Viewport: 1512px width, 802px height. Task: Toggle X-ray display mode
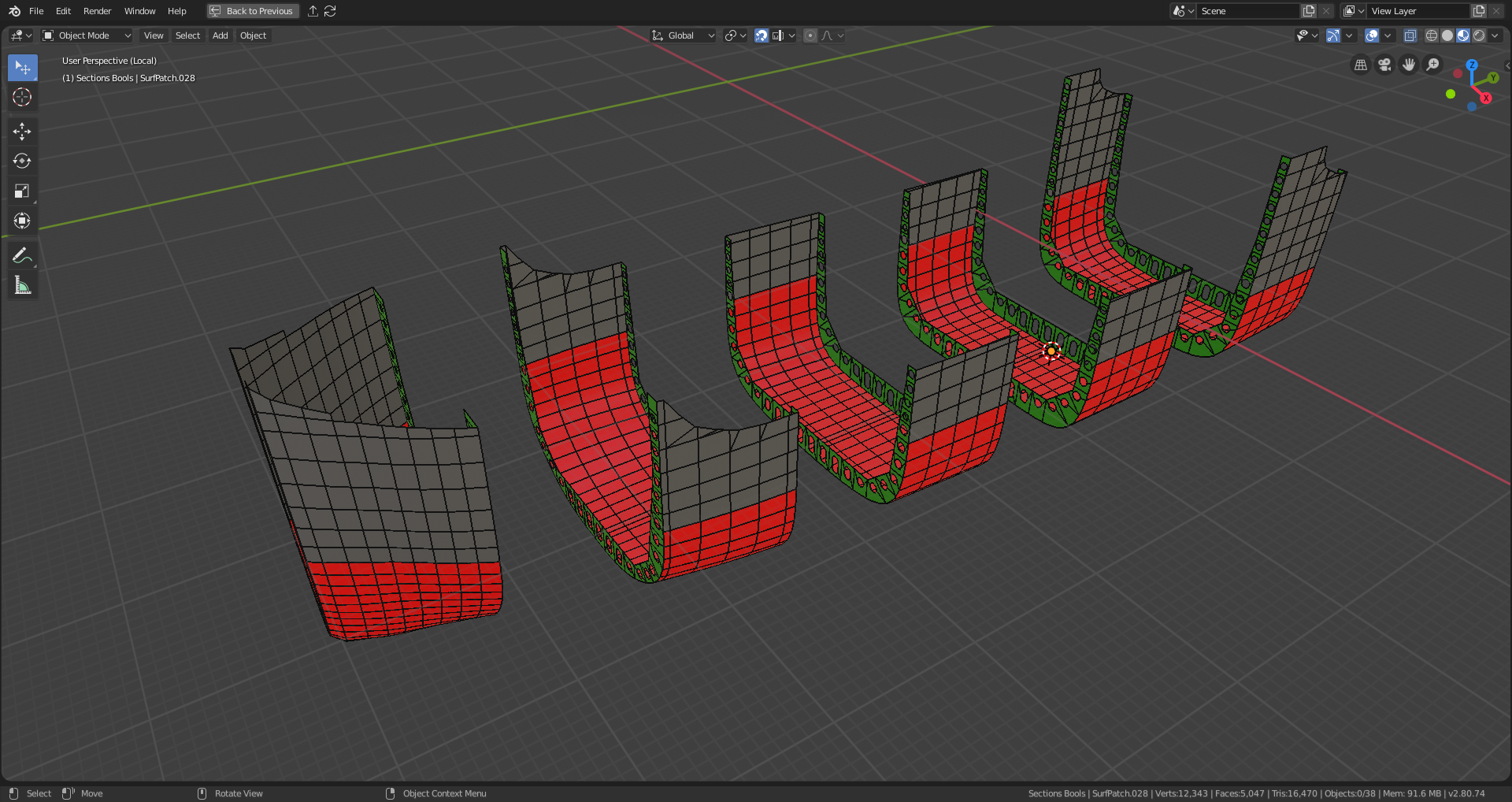click(x=1410, y=35)
